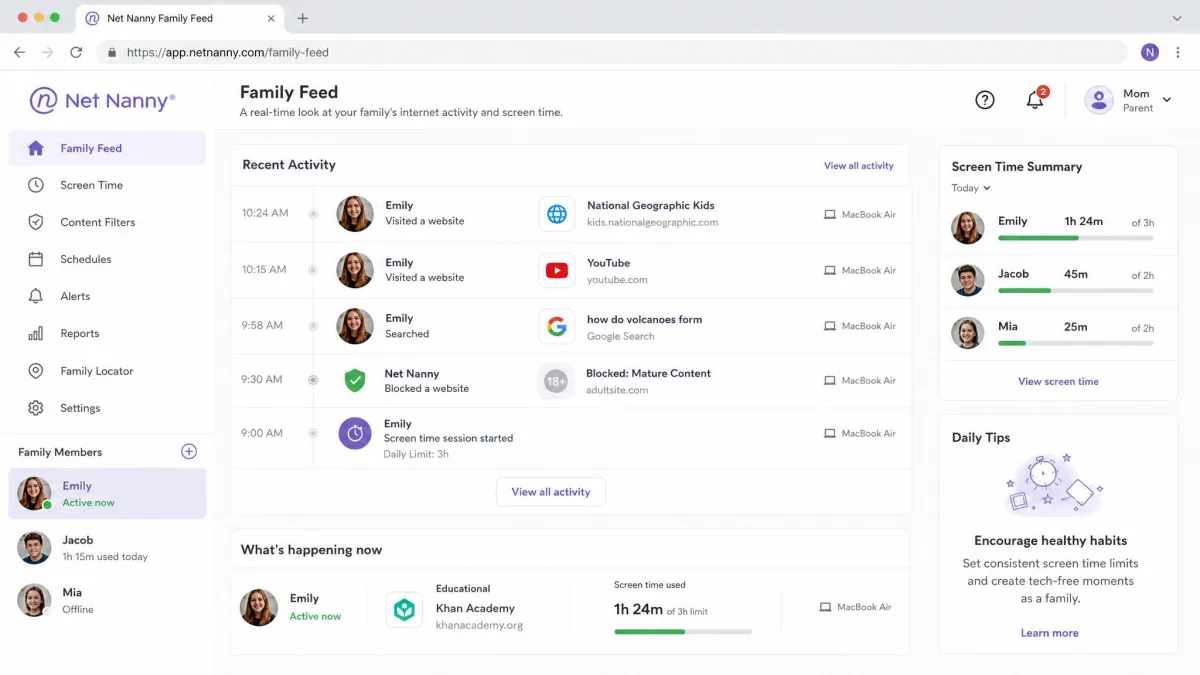
Task: Click the Khan Academy logo icon
Action: [404, 609]
